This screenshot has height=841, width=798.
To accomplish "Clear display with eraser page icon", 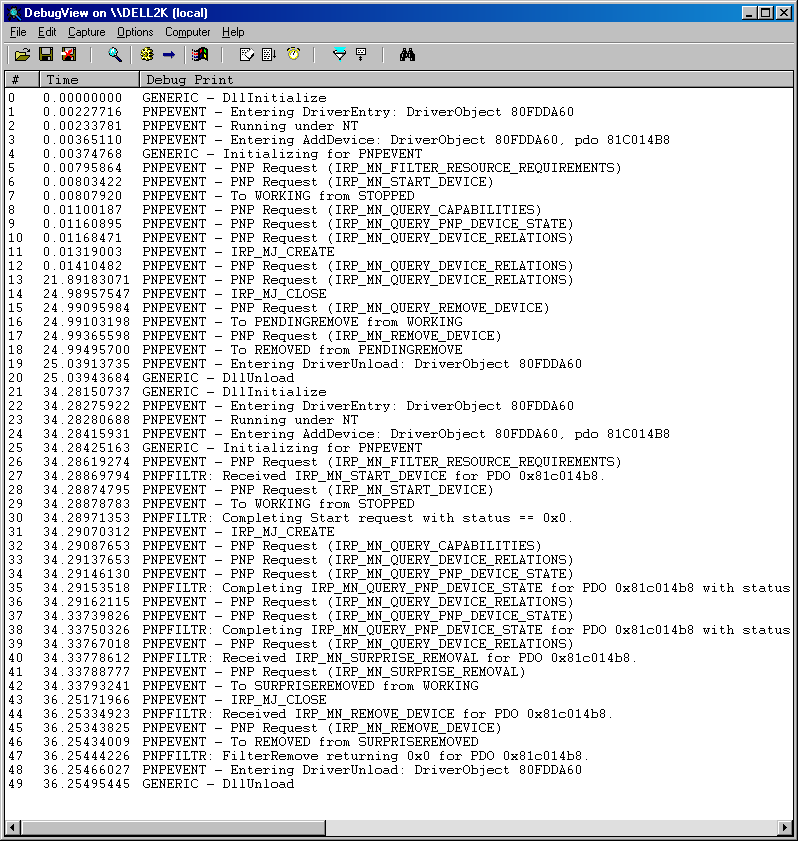I will [247, 54].
